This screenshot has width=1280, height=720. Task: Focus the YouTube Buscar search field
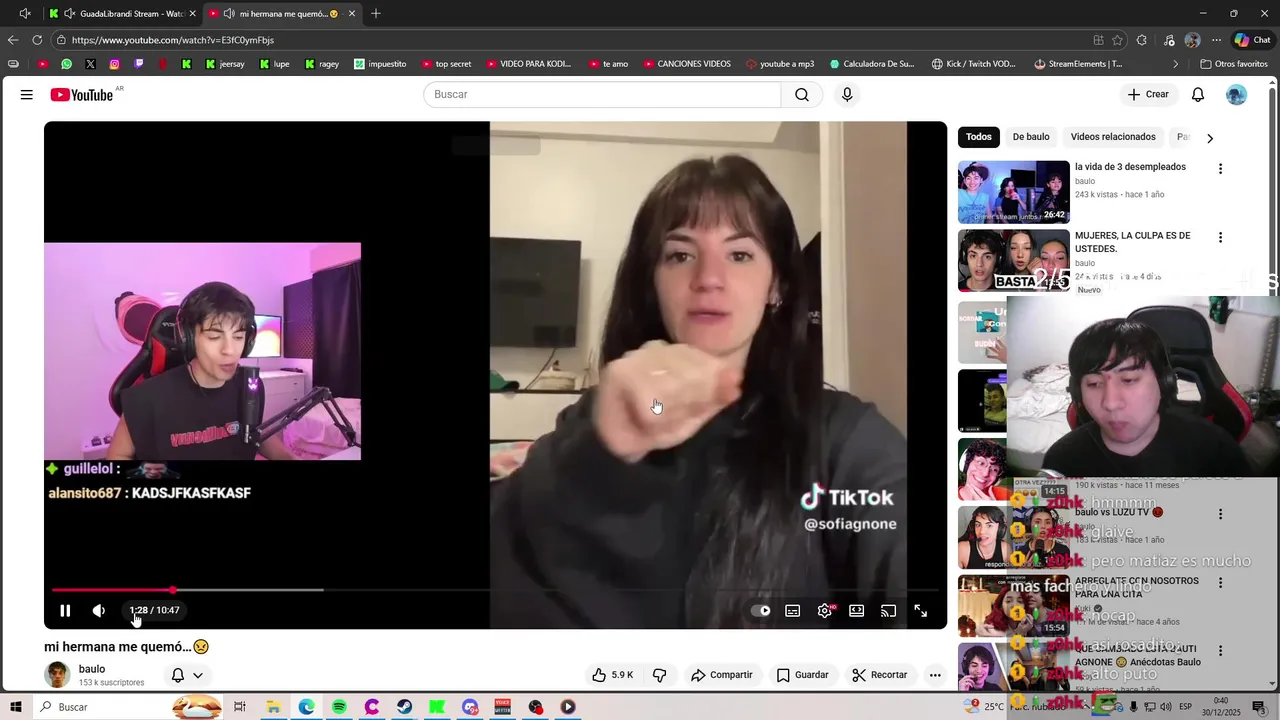(x=602, y=94)
